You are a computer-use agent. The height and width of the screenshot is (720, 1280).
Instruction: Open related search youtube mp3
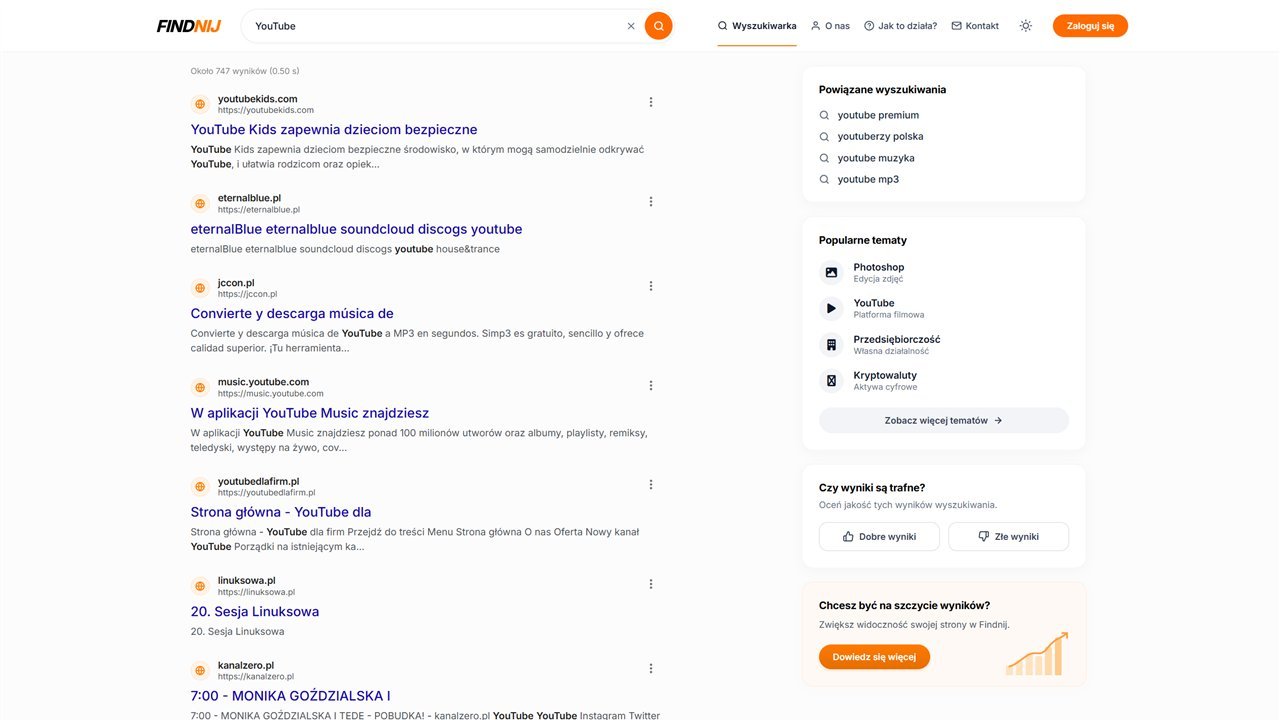click(868, 179)
